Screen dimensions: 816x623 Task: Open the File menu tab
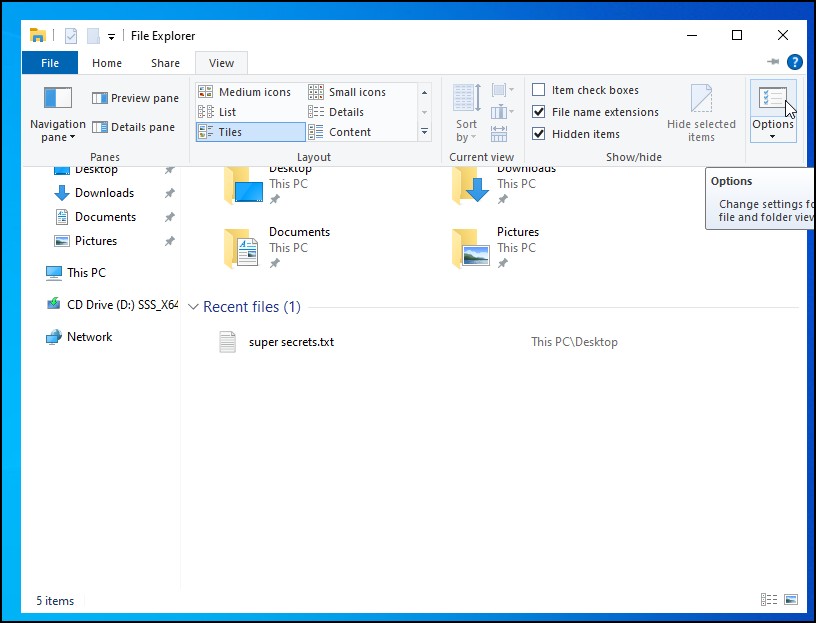(50, 63)
